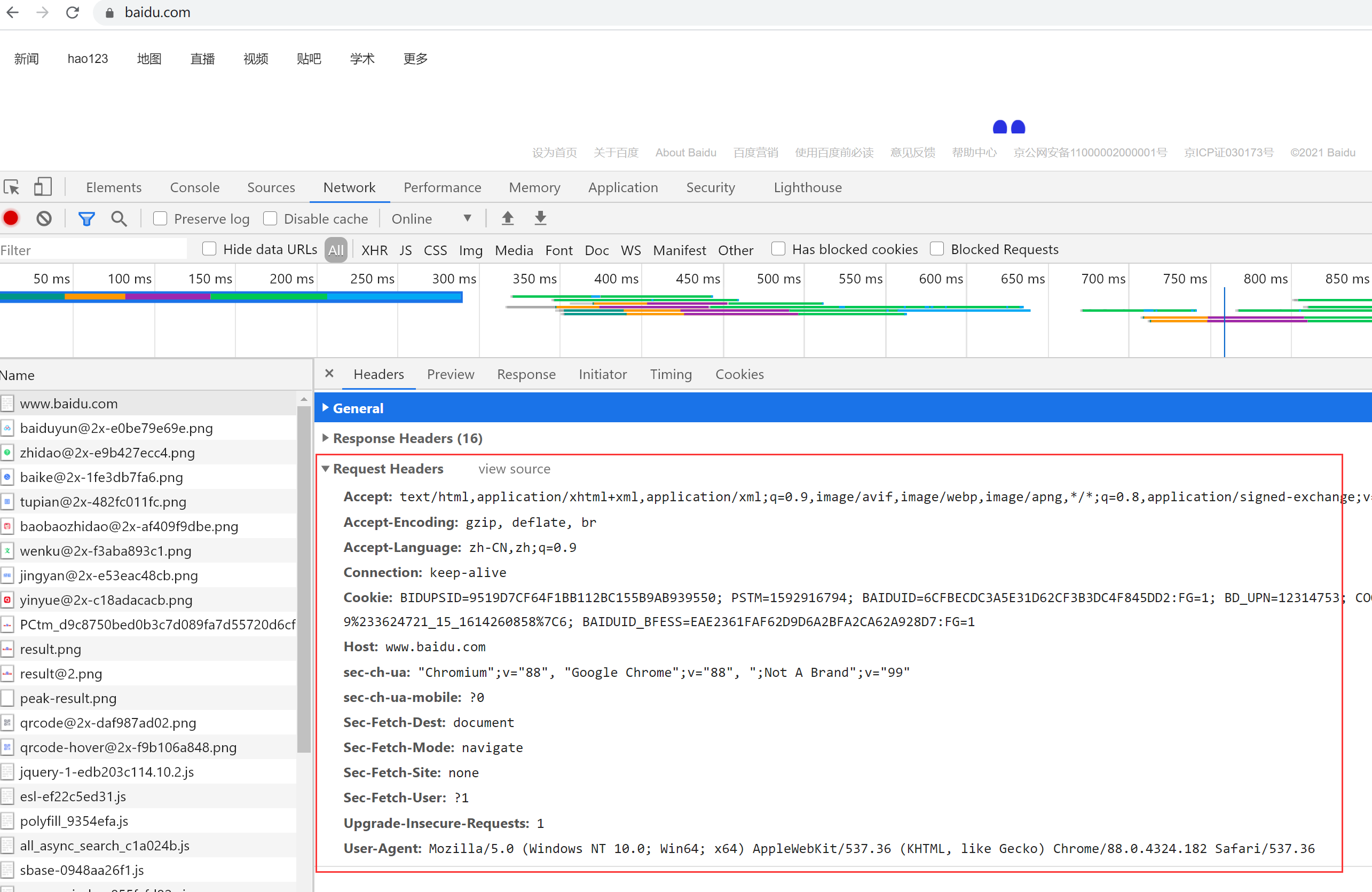Focus the network Filter text field
Viewport: 1372px width, 892px height.
93,250
